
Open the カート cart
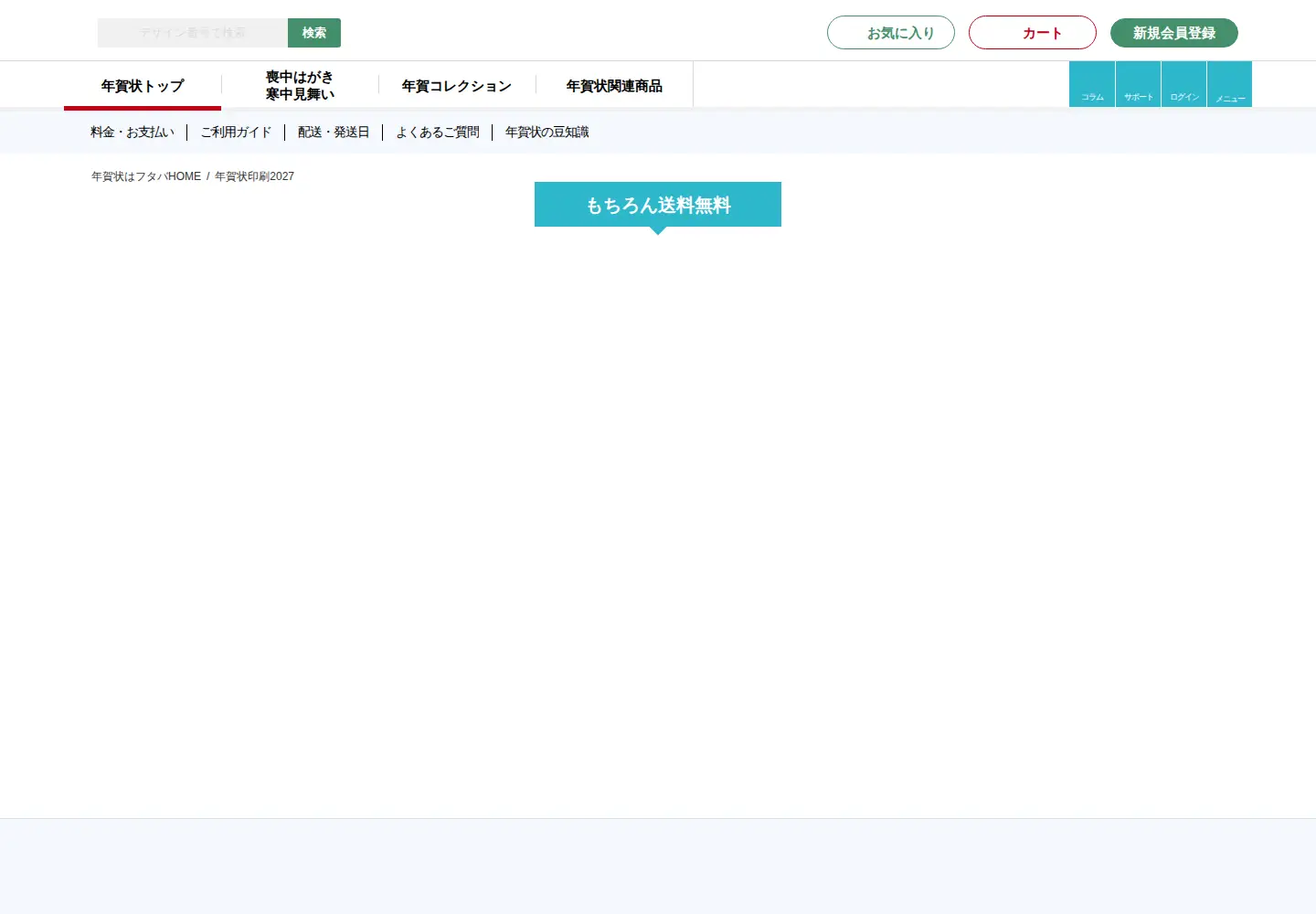[1033, 33]
